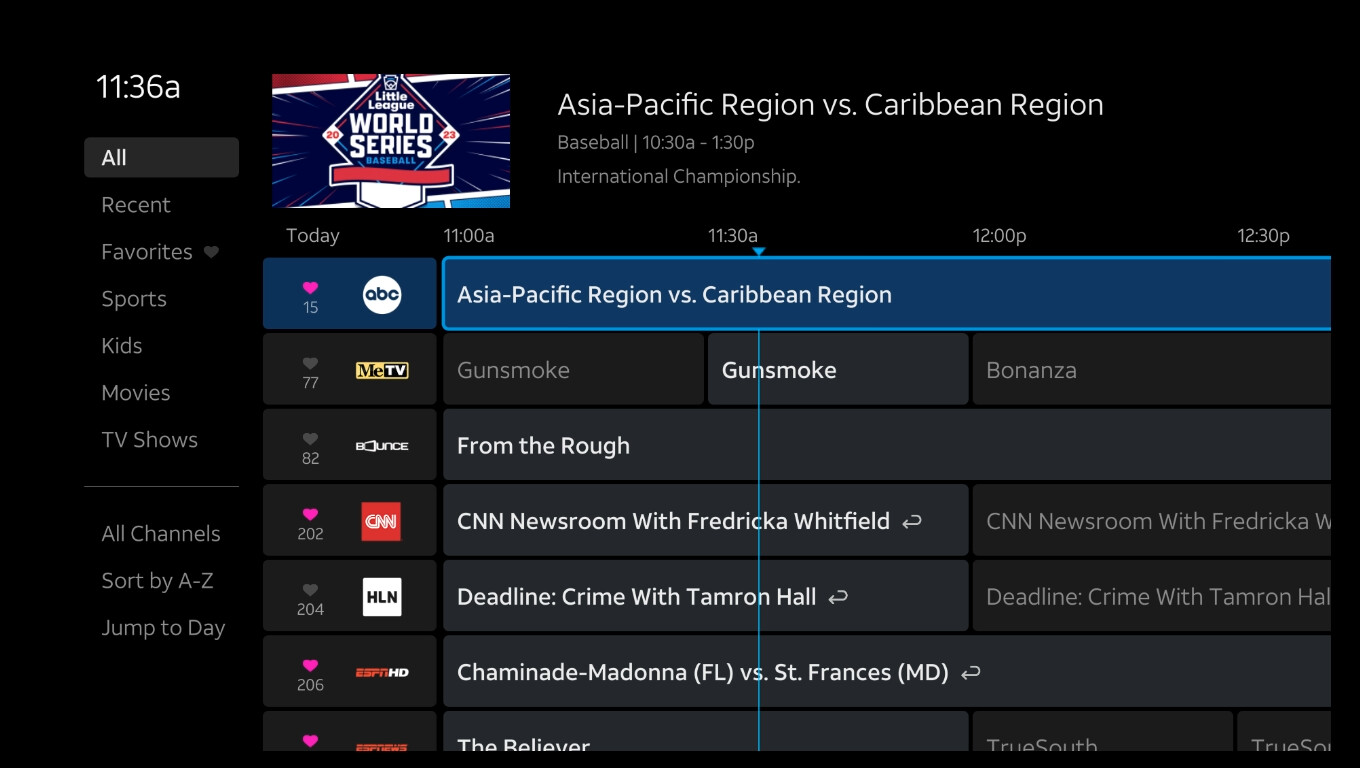Open the All Channels filter
Viewport: 1360px width, 768px height.
(x=161, y=534)
